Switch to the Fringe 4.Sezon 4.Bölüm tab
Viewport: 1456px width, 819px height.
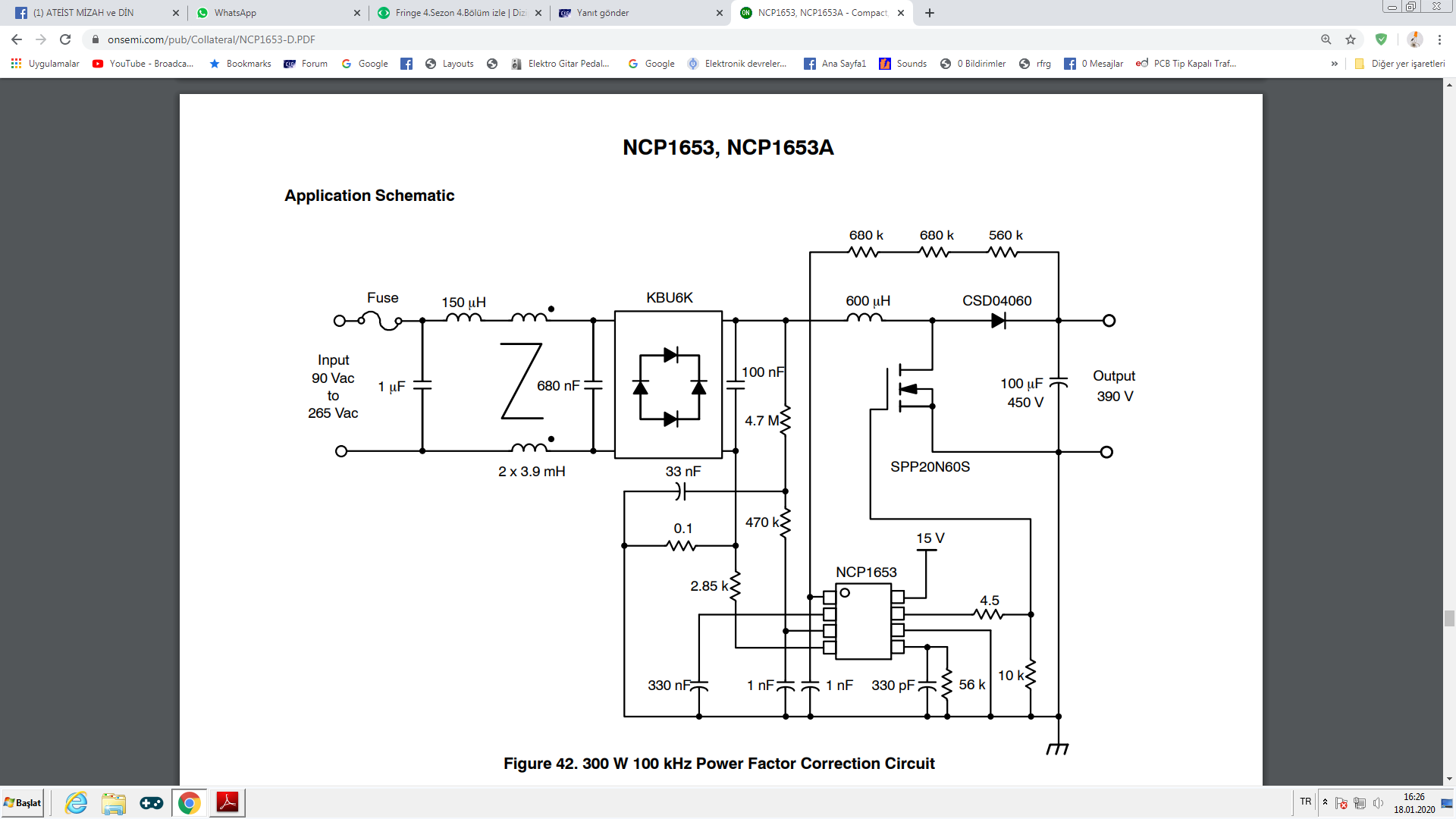460,13
